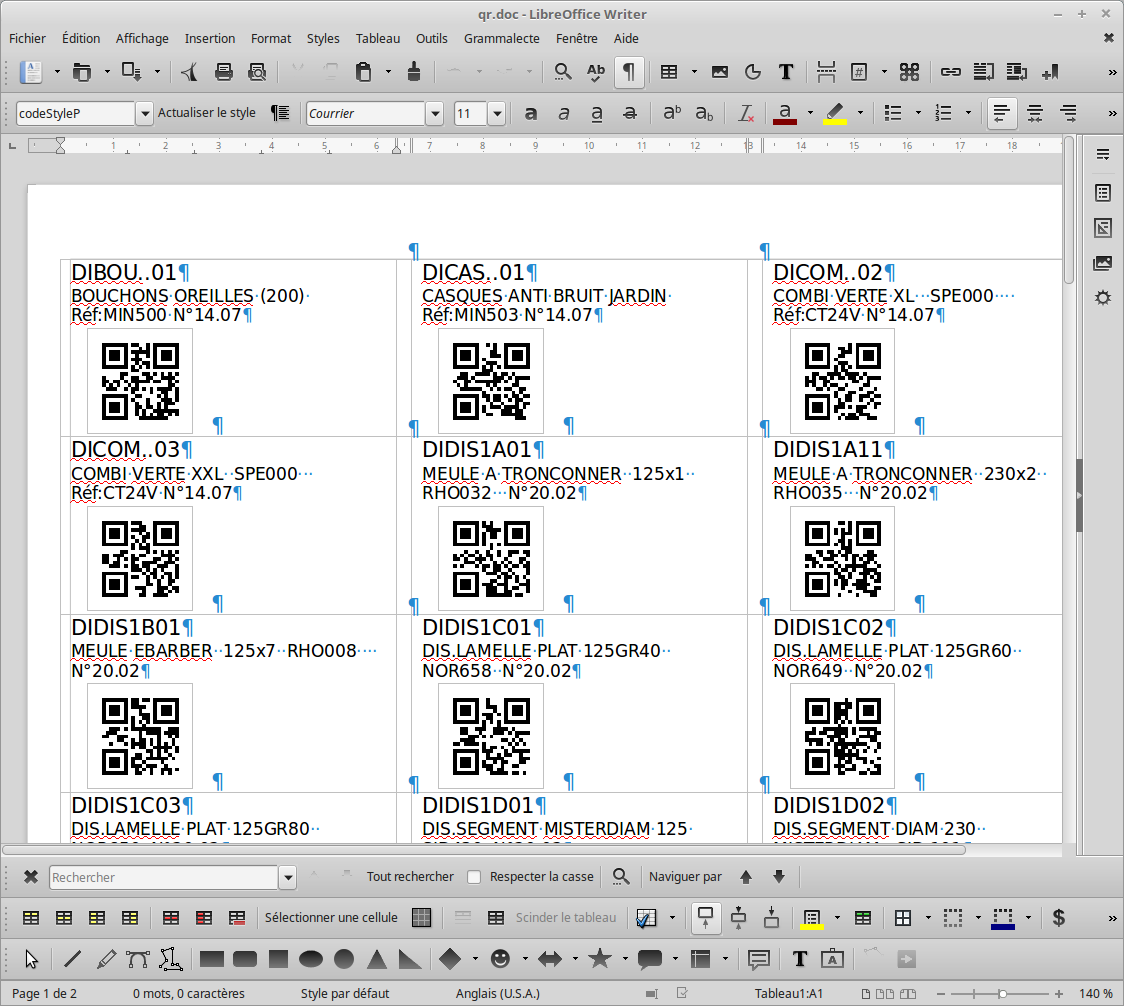The height and width of the screenshot is (1006, 1124).
Task: Open the Fichier menu
Action: pos(27,39)
